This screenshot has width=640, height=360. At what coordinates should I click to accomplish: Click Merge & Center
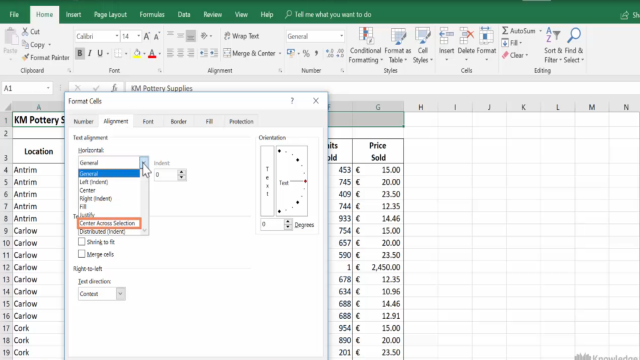coord(249,53)
